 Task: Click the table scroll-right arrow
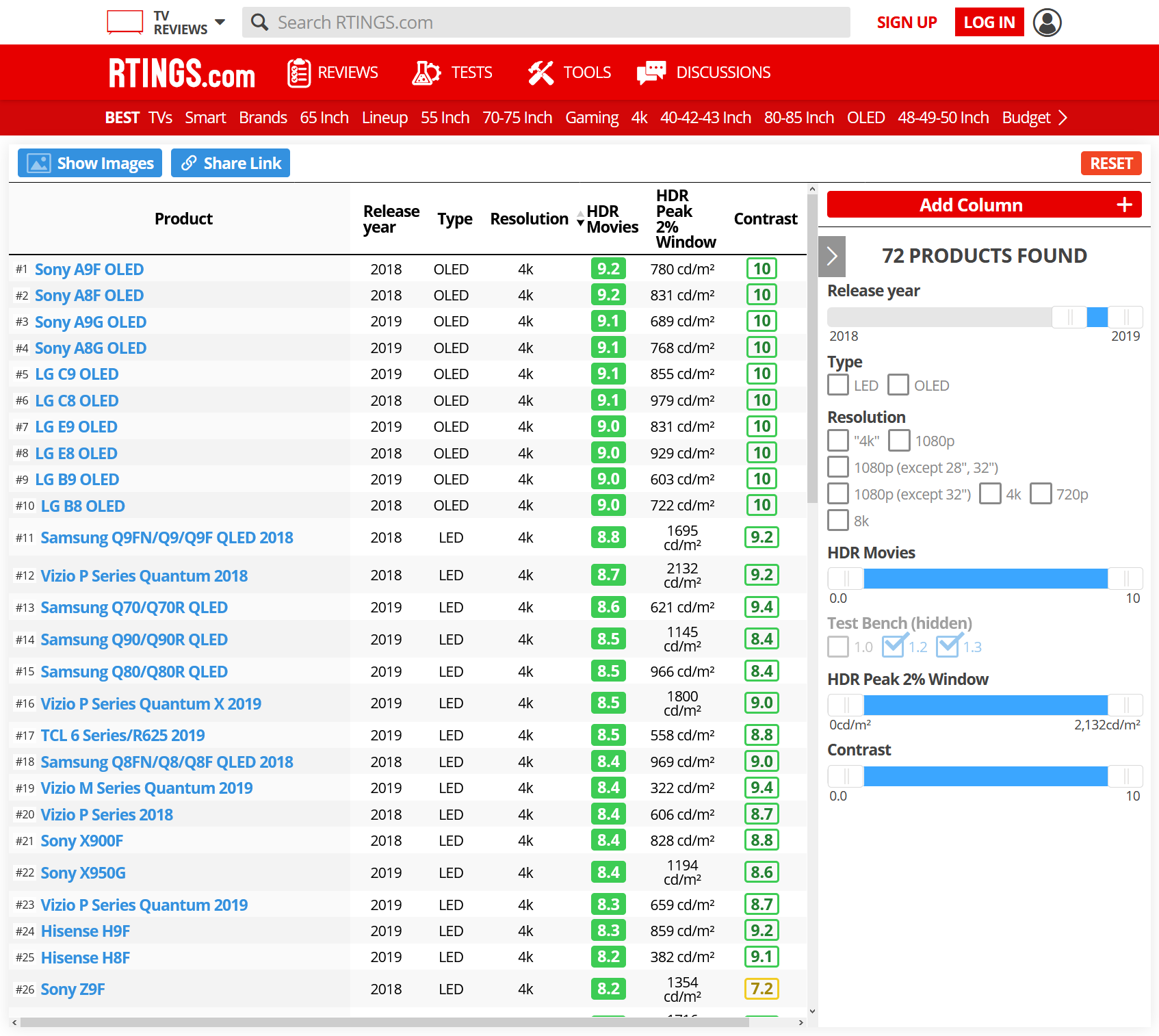(x=801, y=1022)
